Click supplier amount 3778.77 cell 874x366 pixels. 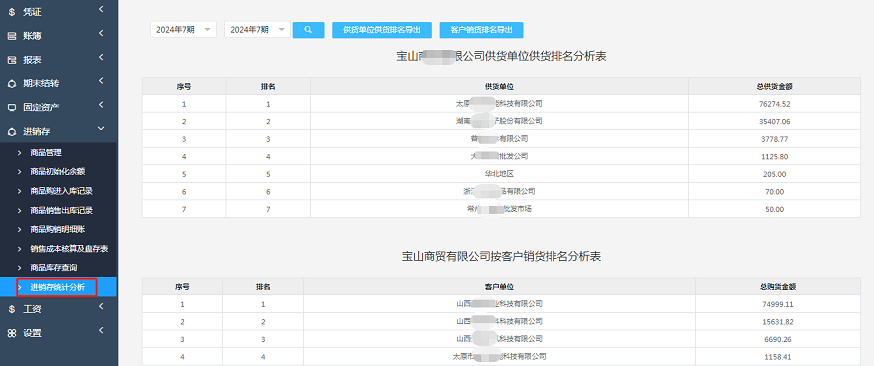point(775,139)
